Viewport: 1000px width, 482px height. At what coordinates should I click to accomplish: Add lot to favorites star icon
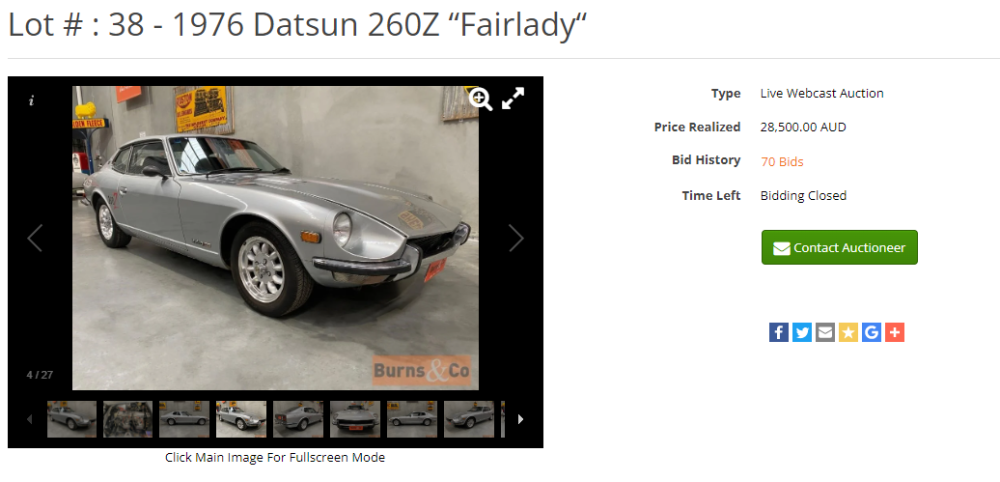tap(848, 332)
